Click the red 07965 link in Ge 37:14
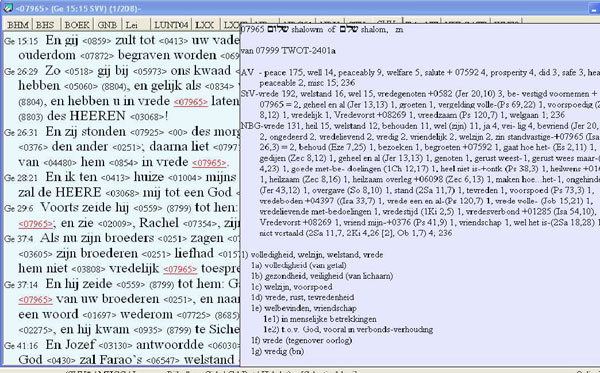The width and height of the screenshot is (600, 373). (x=35, y=300)
